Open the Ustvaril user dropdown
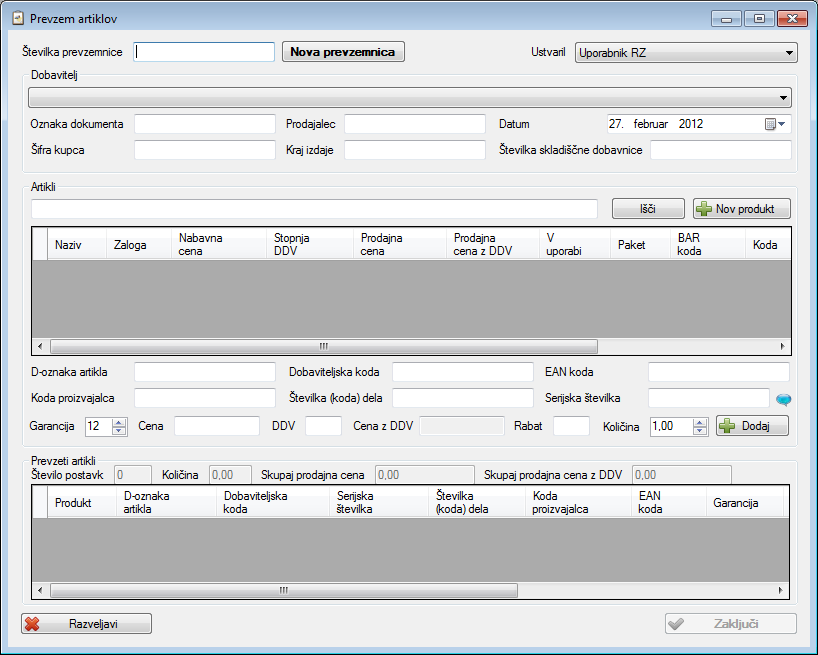The width and height of the screenshot is (818, 655). 789,52
